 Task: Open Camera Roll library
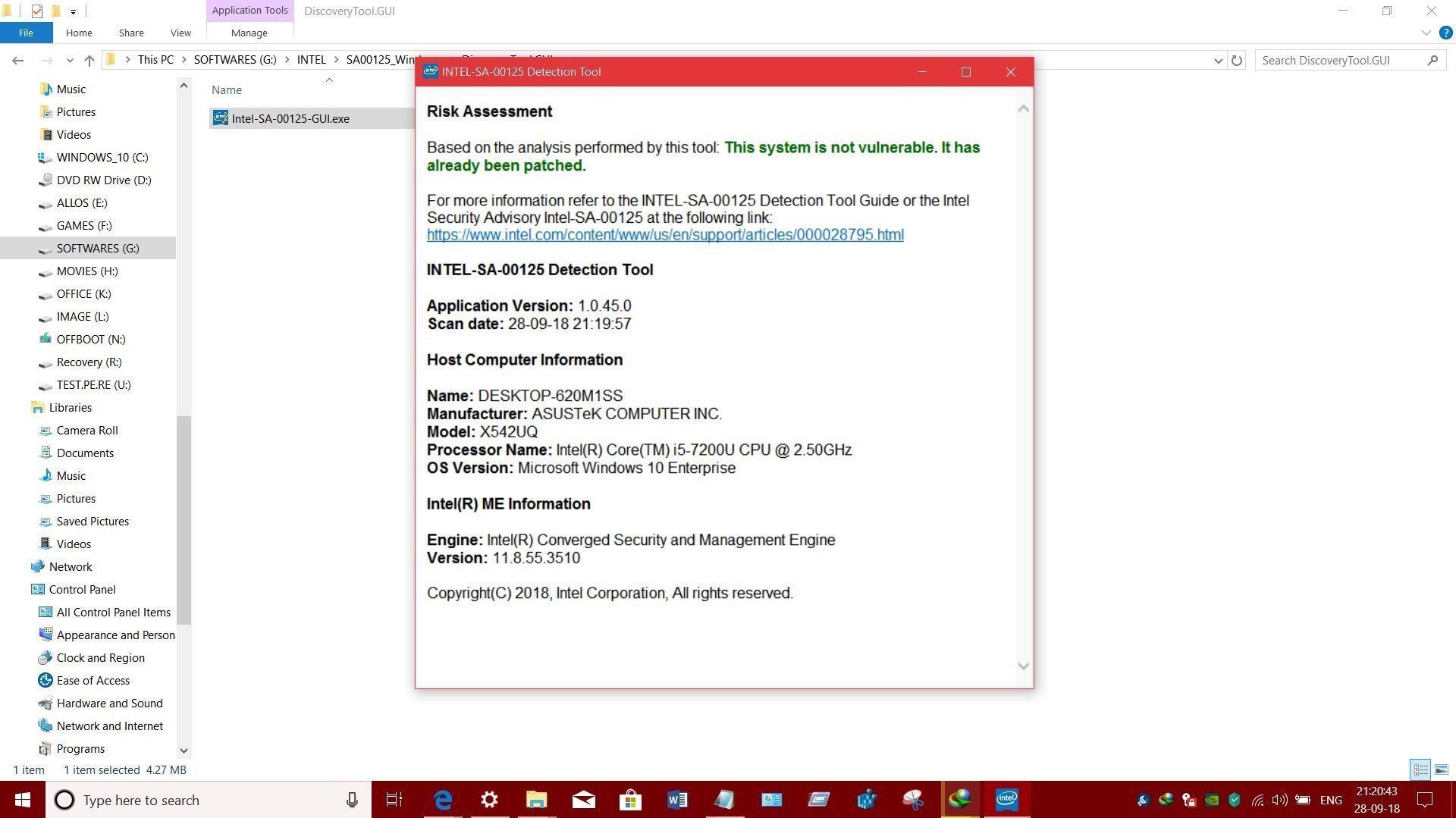87,430
